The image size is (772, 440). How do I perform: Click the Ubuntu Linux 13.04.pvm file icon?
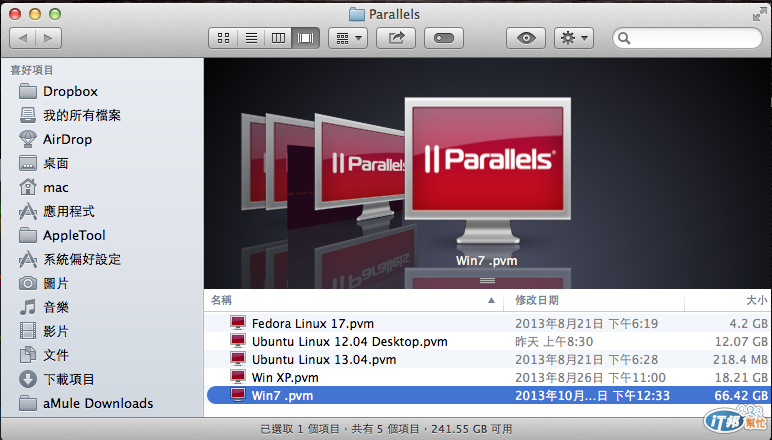click(x=238, y=359)
